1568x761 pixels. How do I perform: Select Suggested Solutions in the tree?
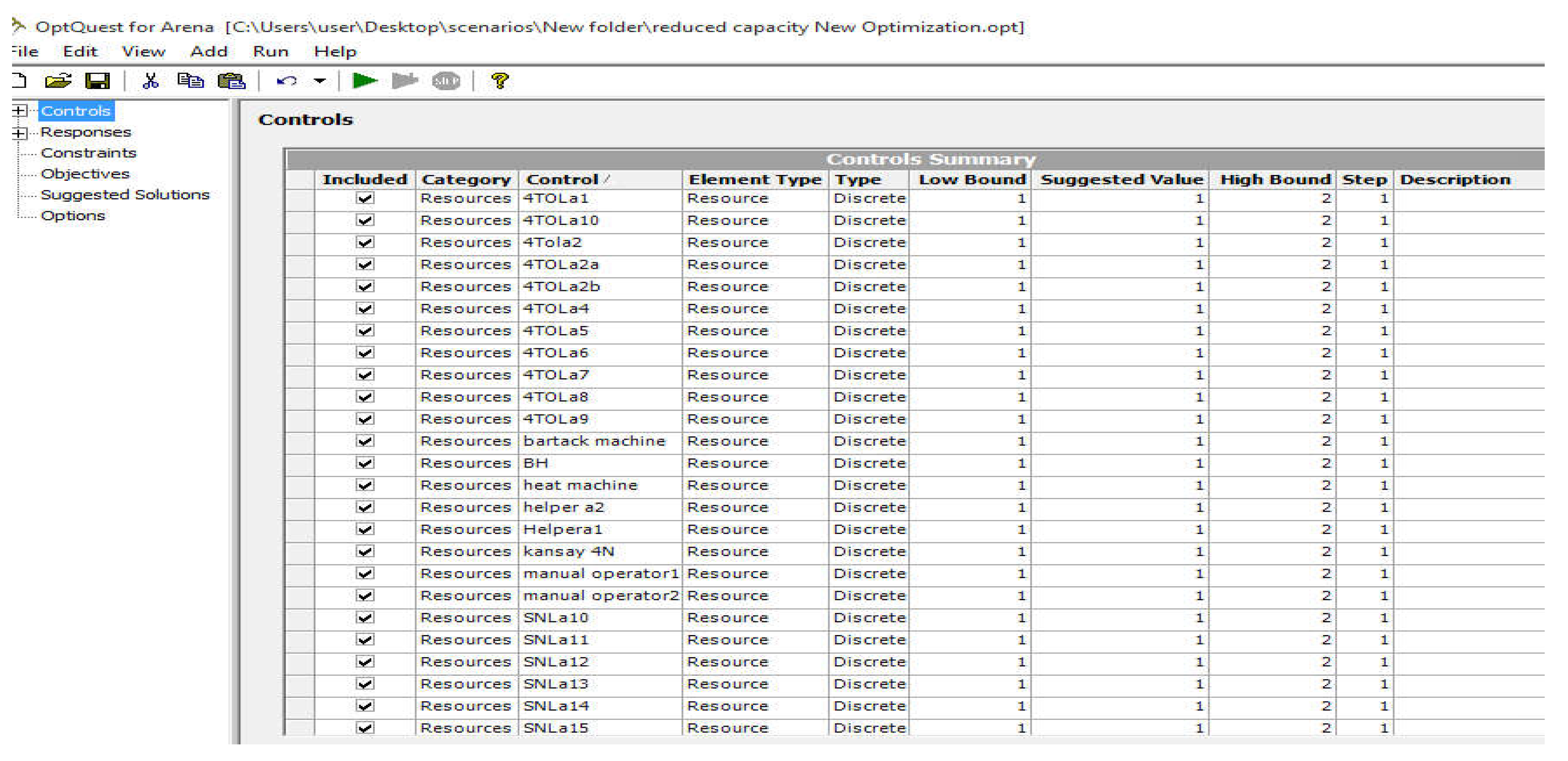(125, 195)
